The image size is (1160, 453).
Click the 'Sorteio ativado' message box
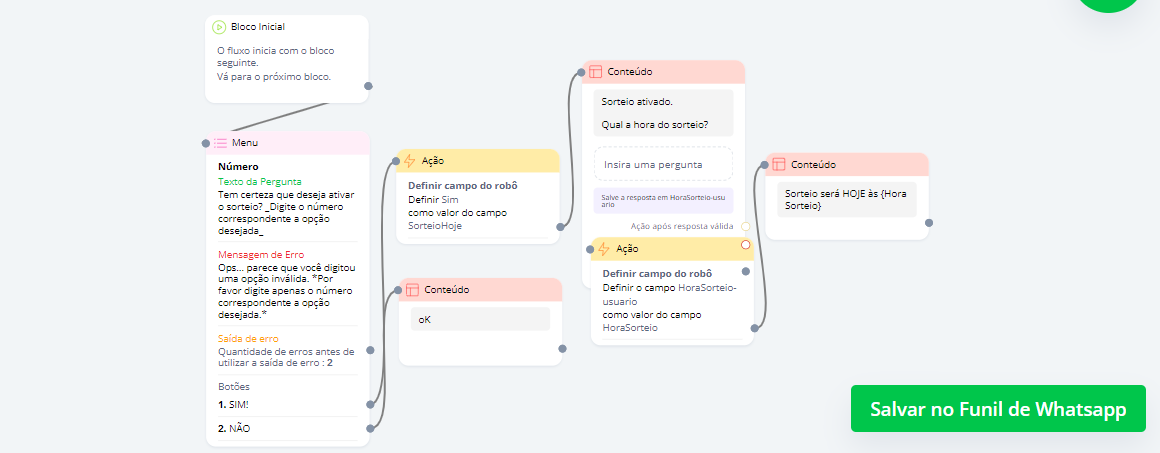pos(663,112)
